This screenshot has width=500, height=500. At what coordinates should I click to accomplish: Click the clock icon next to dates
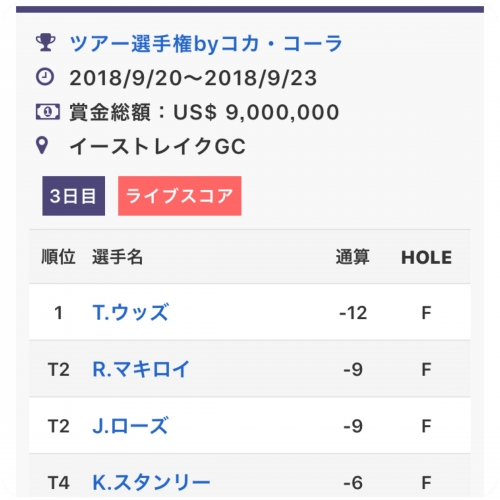coord(45,77)
